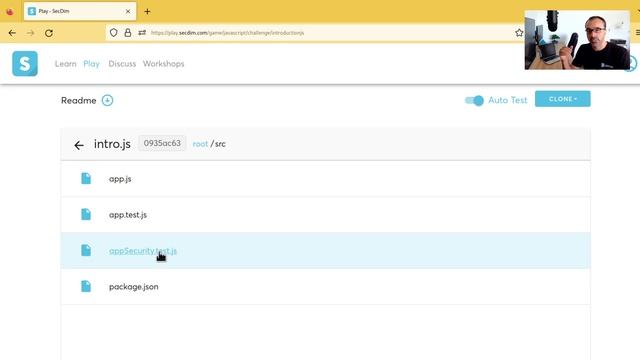Click the permissions icon in the address bar
The width and height of the screenshot is (640, 360).
(142, 33)
